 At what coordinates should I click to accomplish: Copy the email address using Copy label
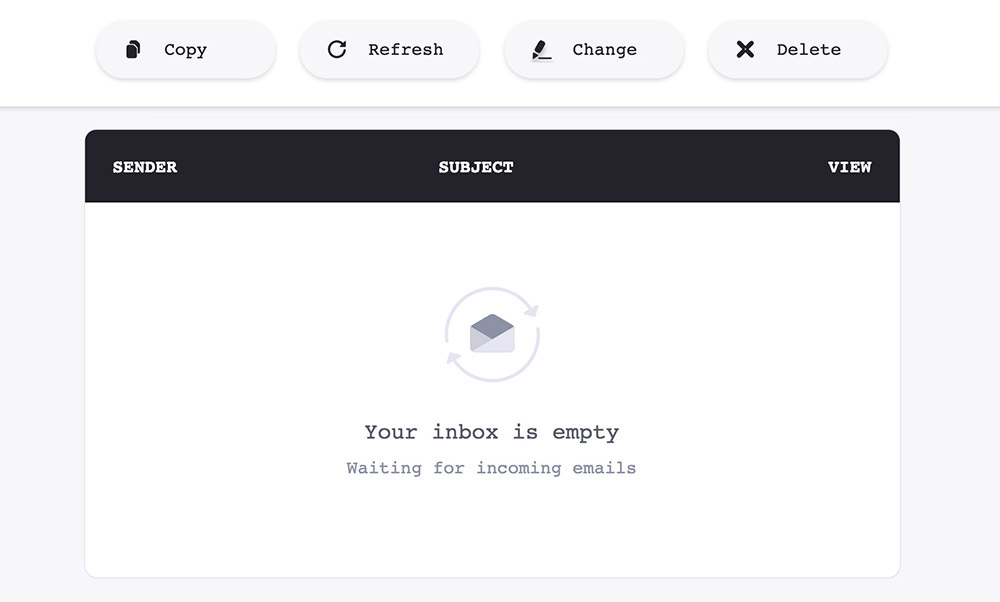185,50
